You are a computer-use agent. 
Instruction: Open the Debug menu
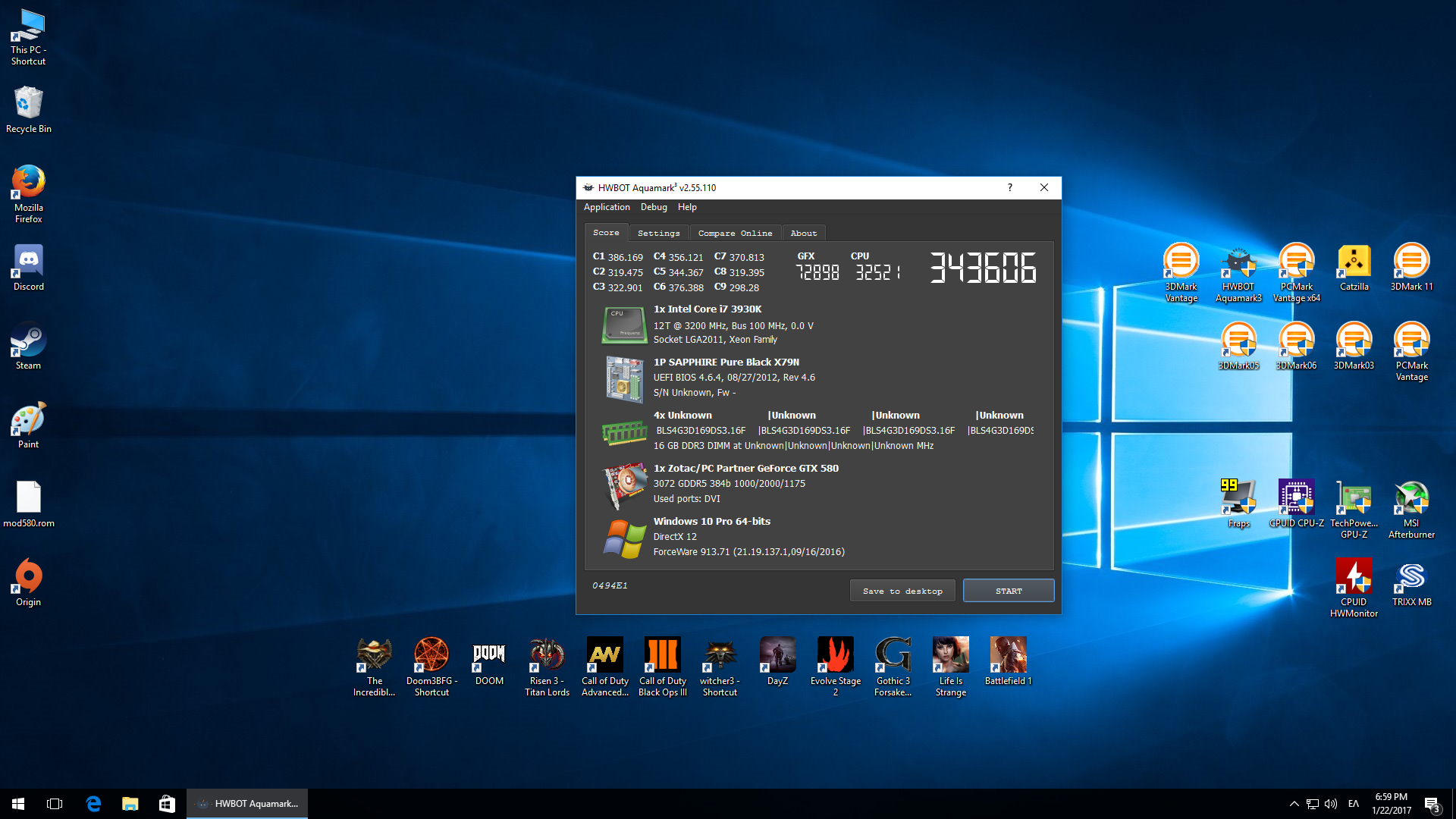[x=654, y=207]
